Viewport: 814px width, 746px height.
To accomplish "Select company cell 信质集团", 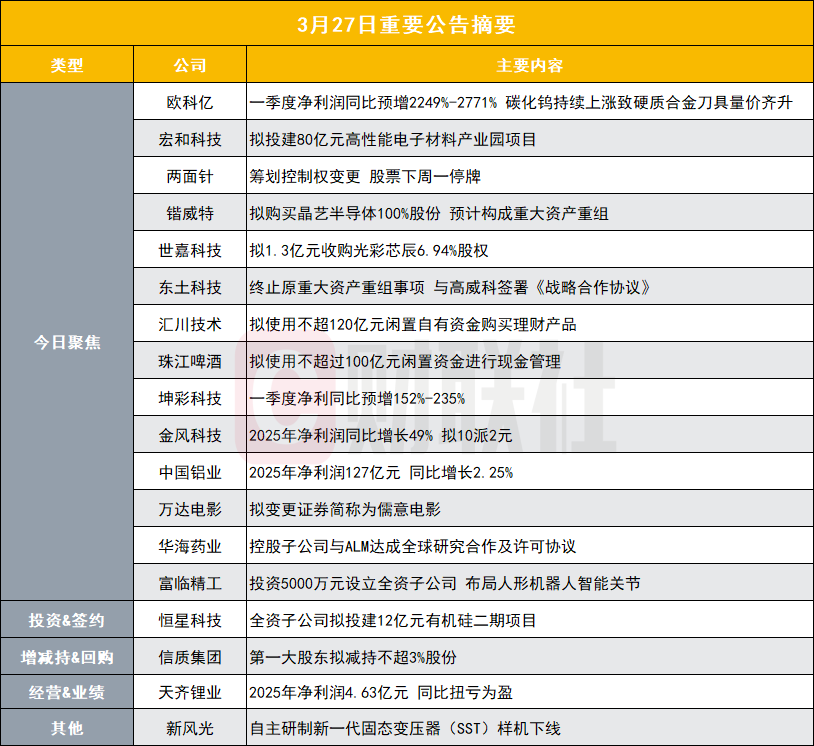I will tap(190, 657).
